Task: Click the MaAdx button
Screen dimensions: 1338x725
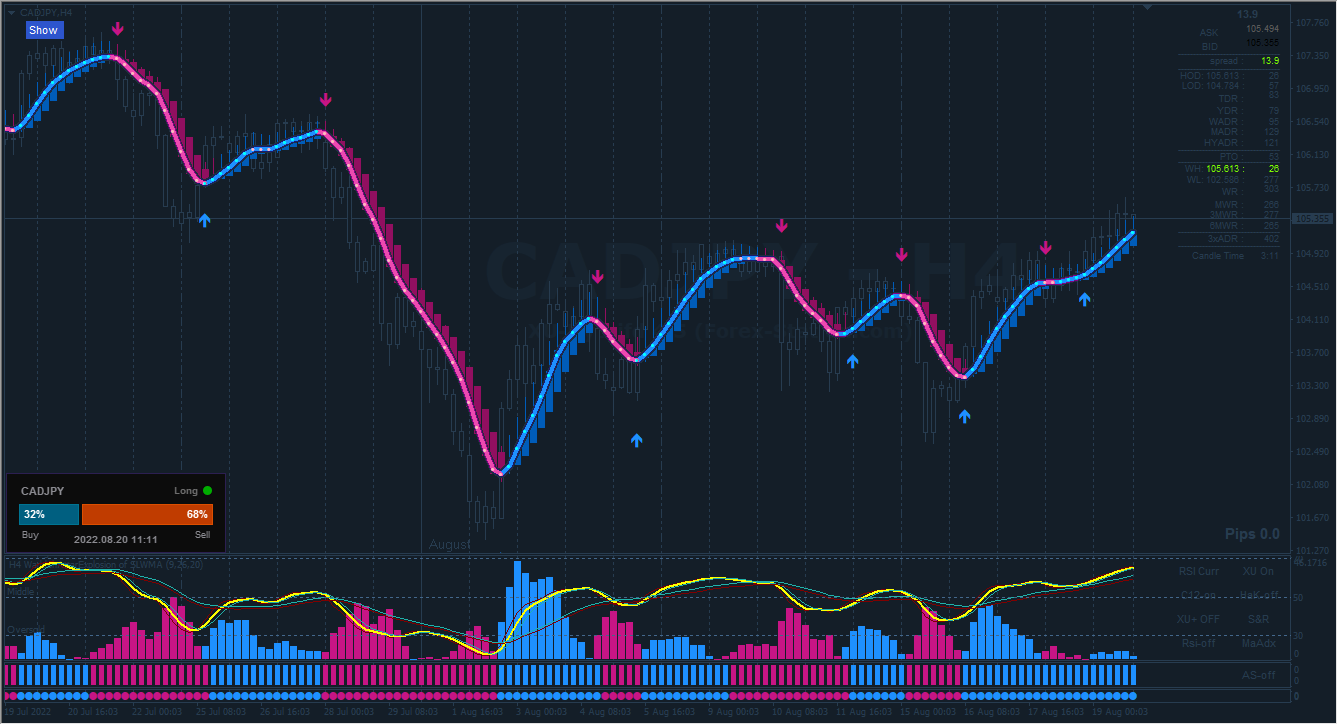Action: pos(1258,643)
